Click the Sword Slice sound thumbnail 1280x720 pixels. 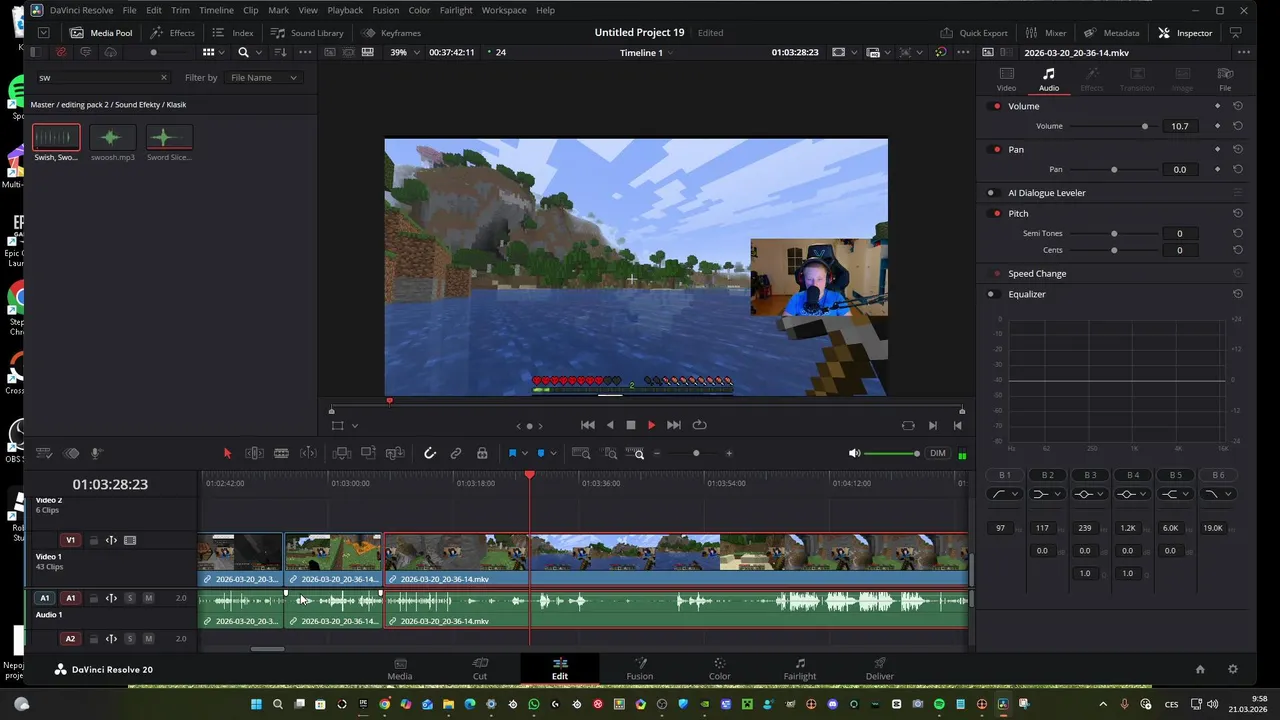click(169, 137)
